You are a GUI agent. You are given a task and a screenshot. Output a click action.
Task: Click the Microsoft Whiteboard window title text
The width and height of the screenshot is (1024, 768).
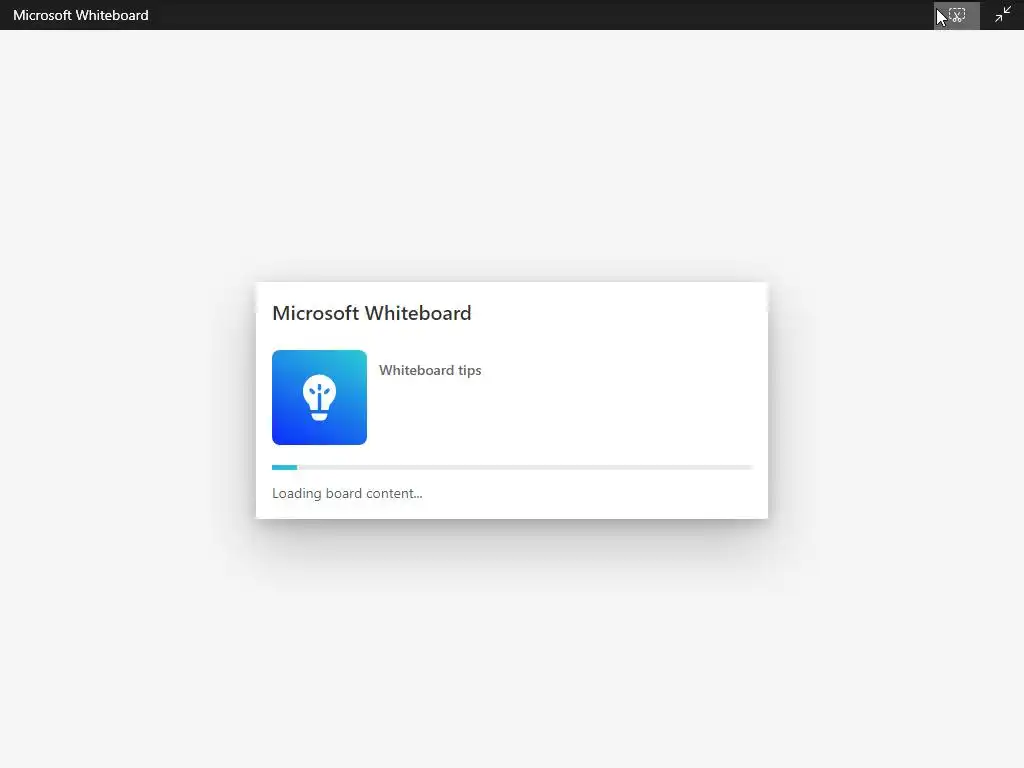coord(81,15)
